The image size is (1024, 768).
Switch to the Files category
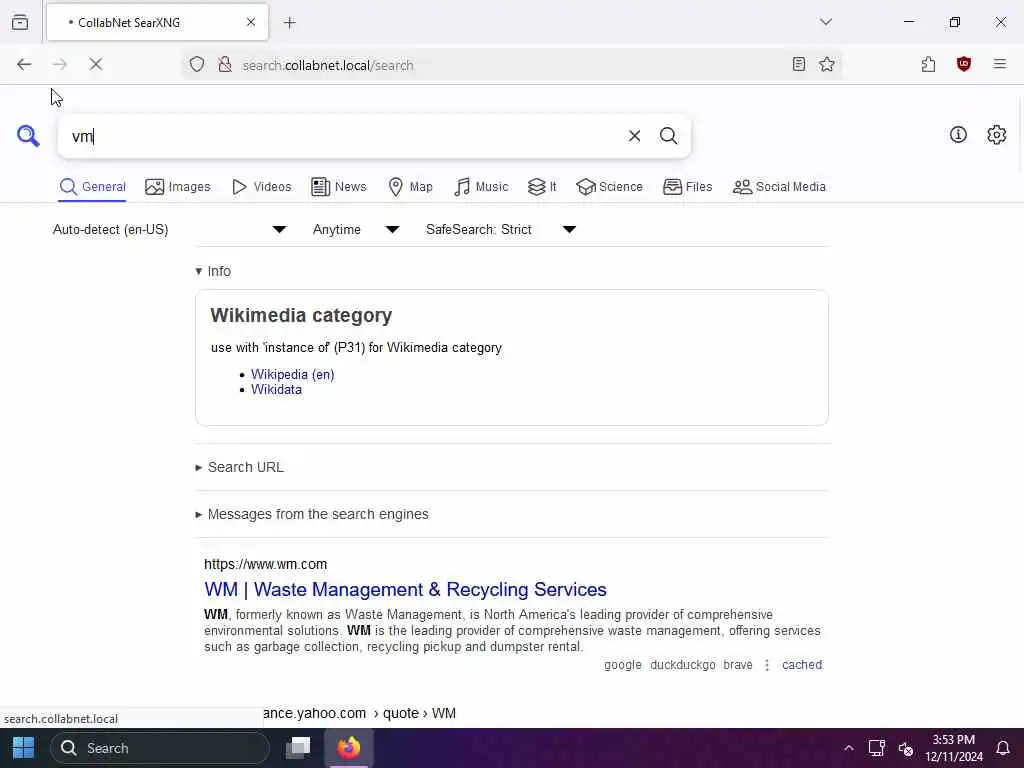click(687, 187)
